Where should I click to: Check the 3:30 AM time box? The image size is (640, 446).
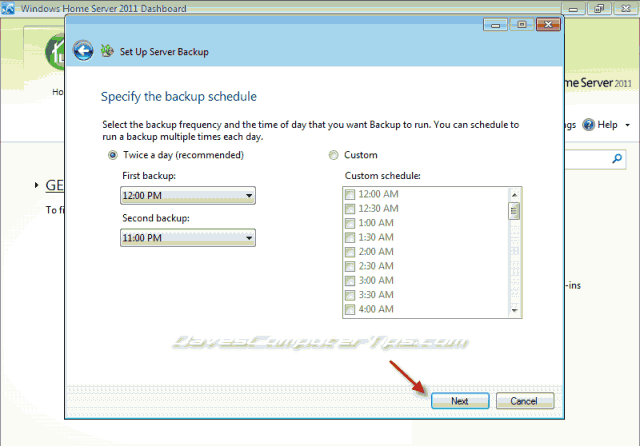pyautogui.click(x=350, y=295)
